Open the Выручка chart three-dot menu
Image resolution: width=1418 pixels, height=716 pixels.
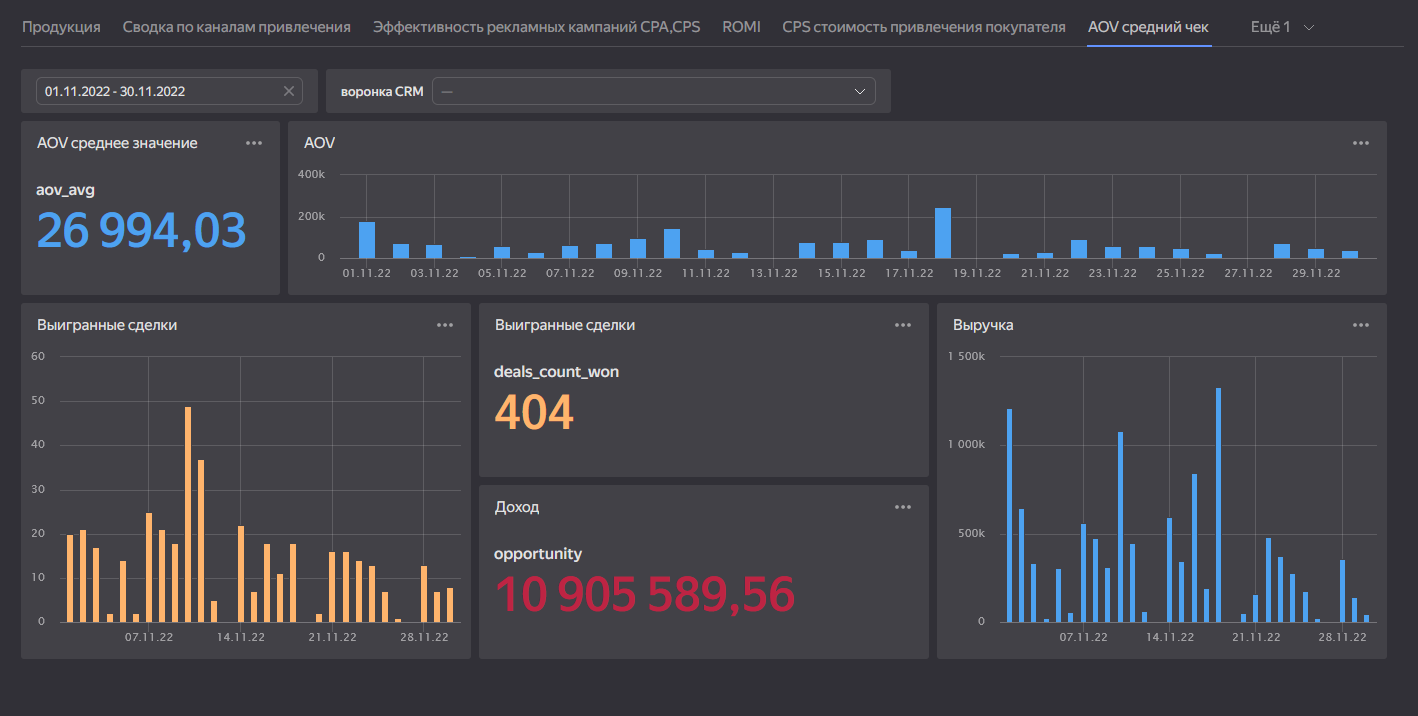point(1361,325)
